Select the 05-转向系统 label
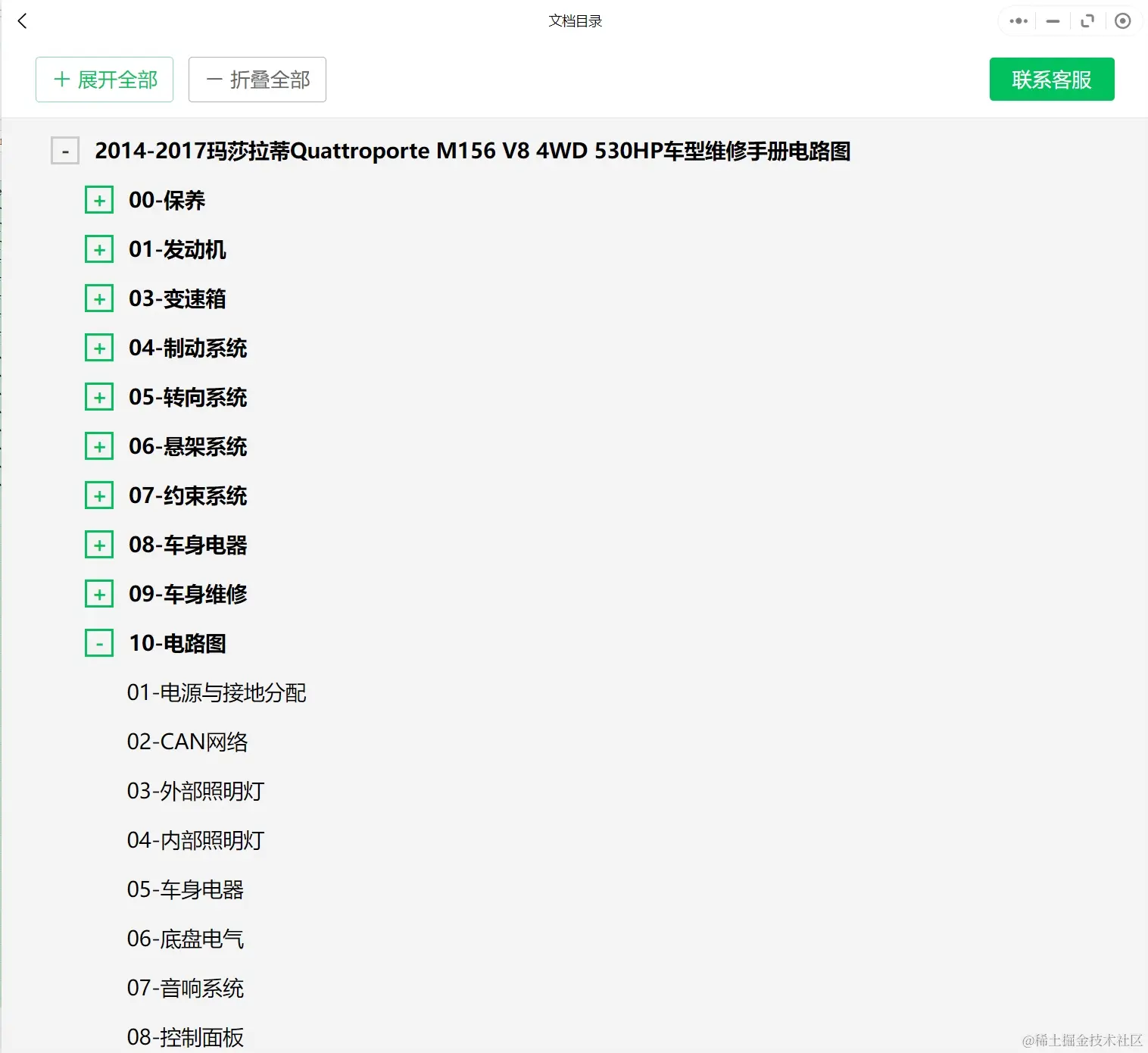 pos(188,397)
